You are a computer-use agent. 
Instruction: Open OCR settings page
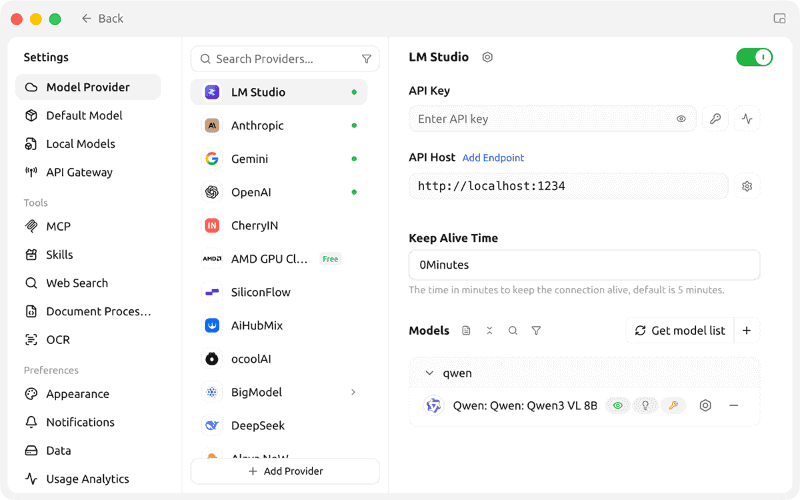tap(88, 340)
